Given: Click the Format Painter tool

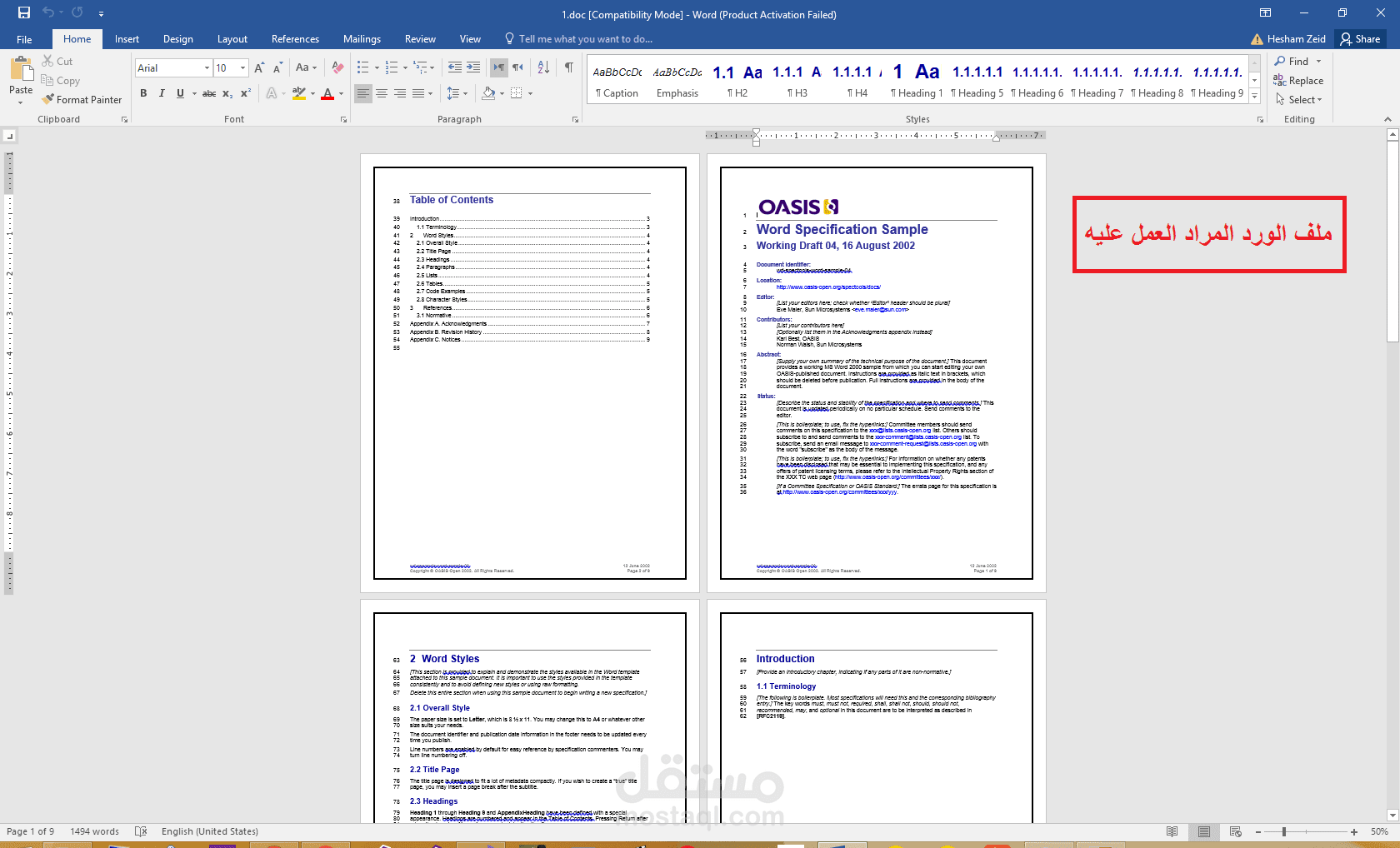Looking at the screenshot, I should coord(82,100).
